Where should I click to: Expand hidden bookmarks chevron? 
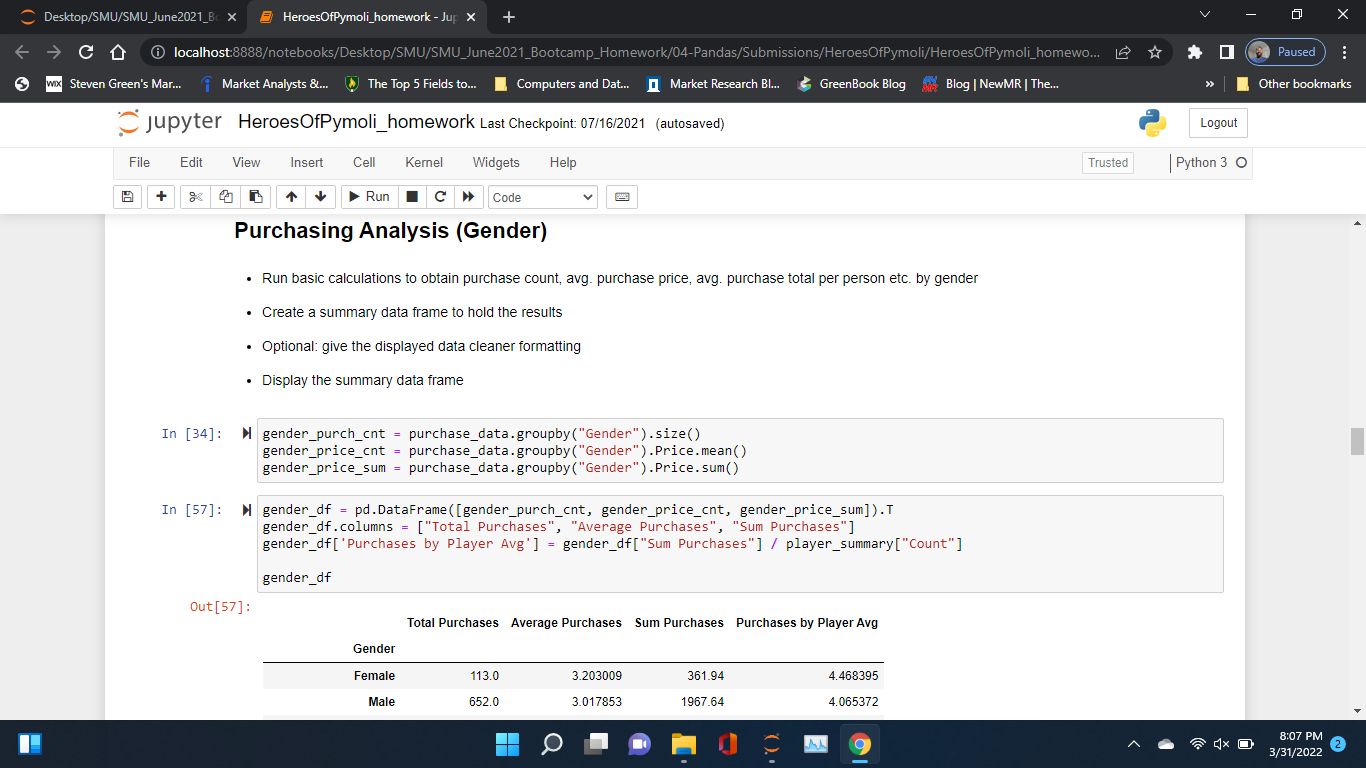tap(1212, 84)
